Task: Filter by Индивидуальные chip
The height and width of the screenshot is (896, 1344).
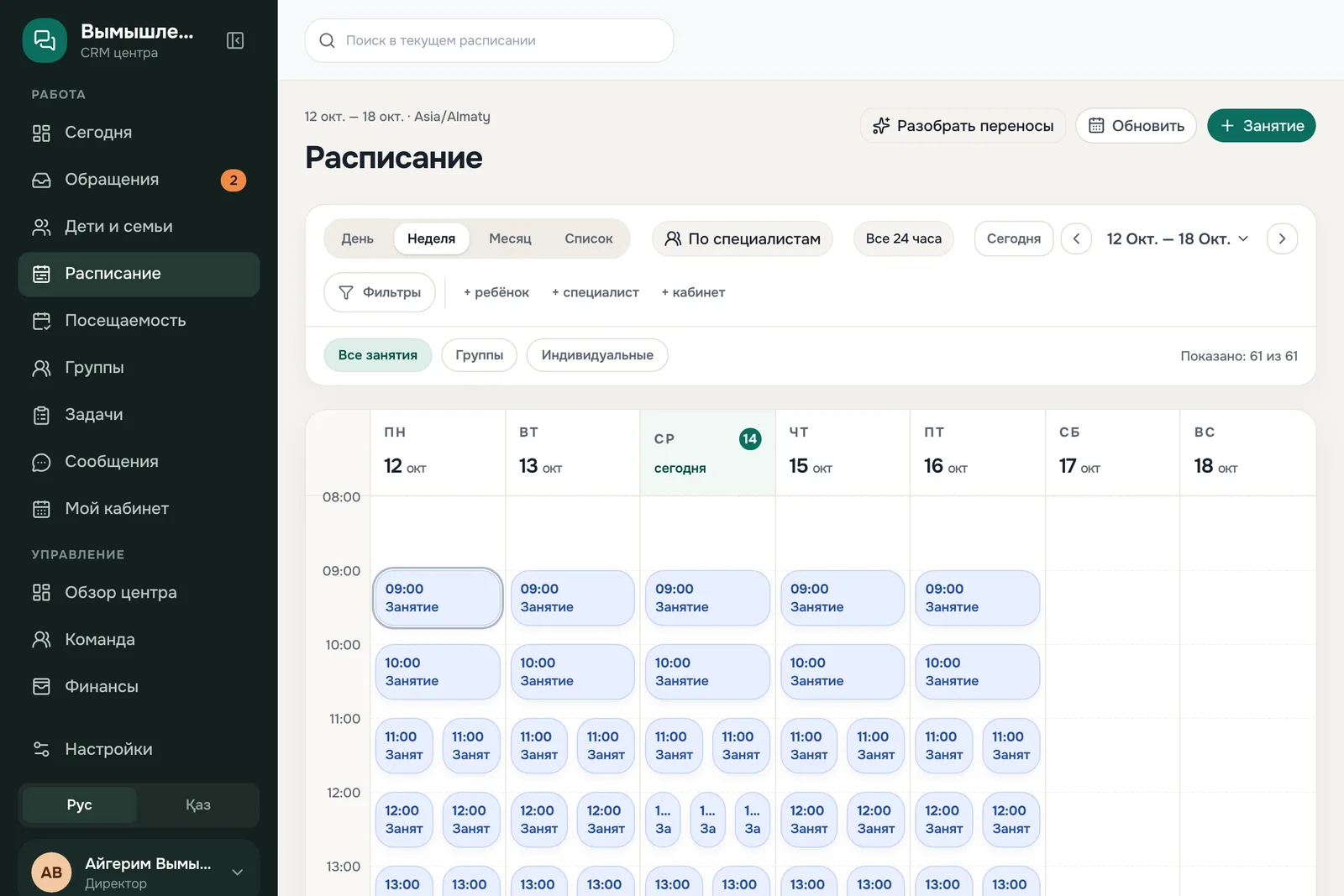Action: pyautogui.click(x=597, y=355)
